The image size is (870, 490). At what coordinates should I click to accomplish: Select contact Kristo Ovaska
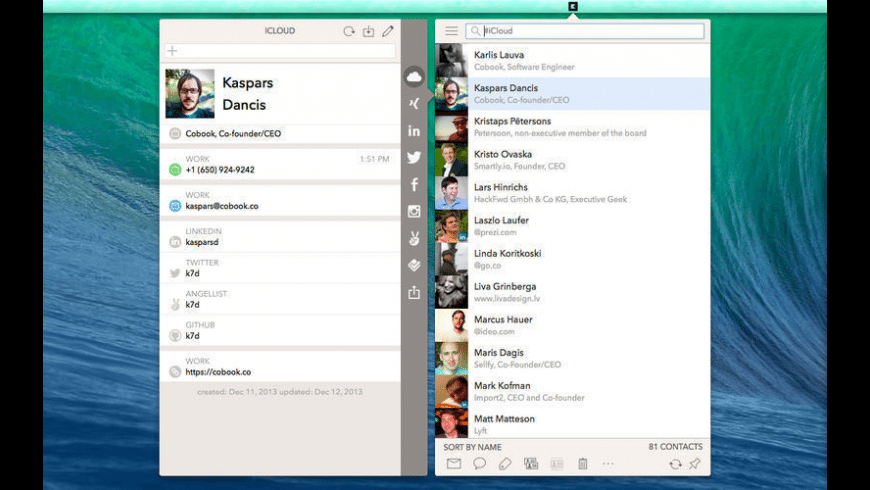coord(572,160)
